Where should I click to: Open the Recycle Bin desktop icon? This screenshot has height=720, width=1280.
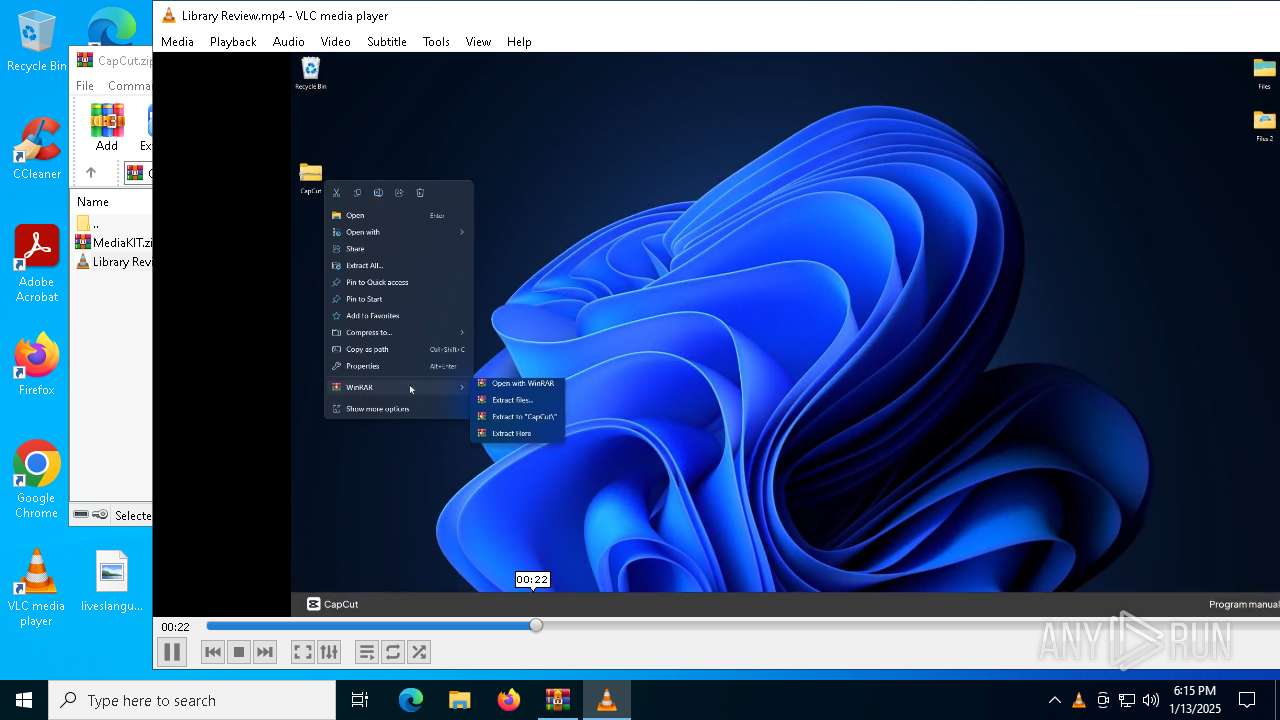click(37, 42)
